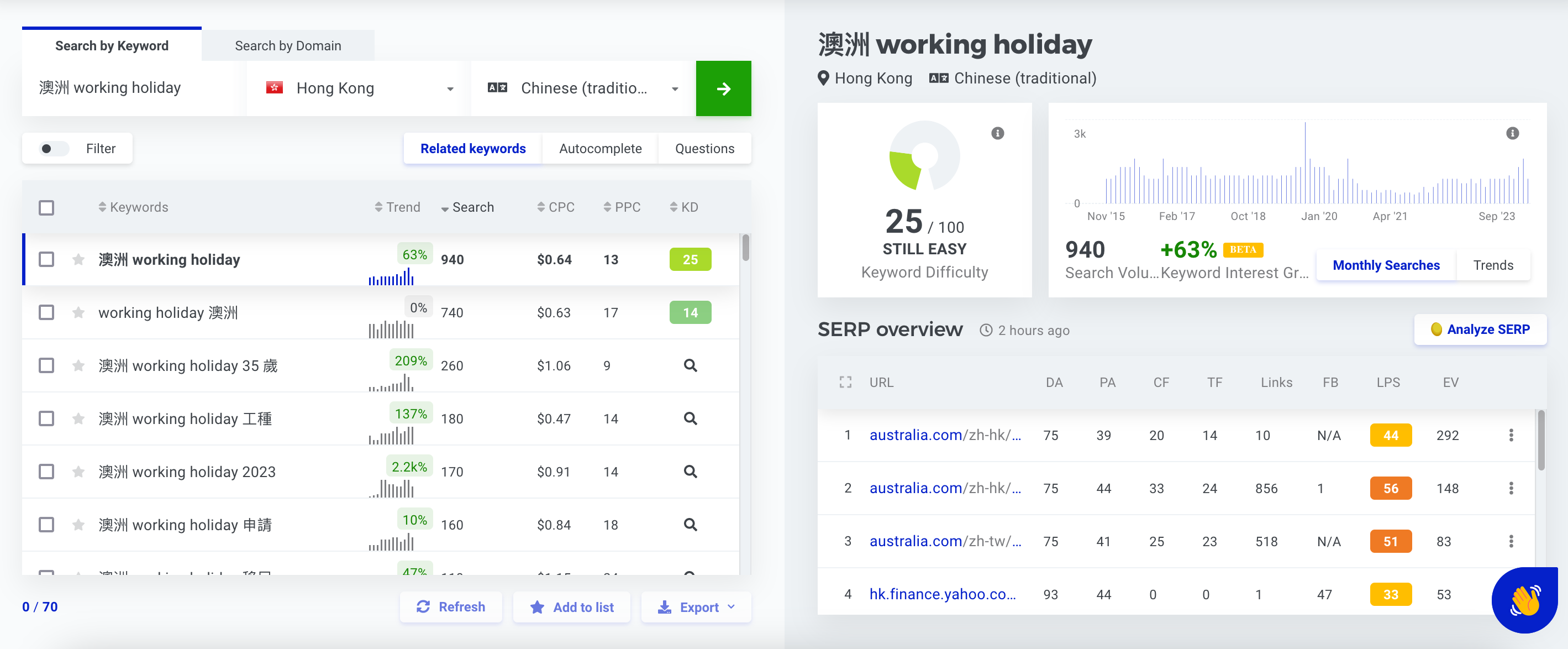Check KD for 澳洲 working holiday 2023
This screenshot has width=1568, height=649.
[x=690, y=471]
